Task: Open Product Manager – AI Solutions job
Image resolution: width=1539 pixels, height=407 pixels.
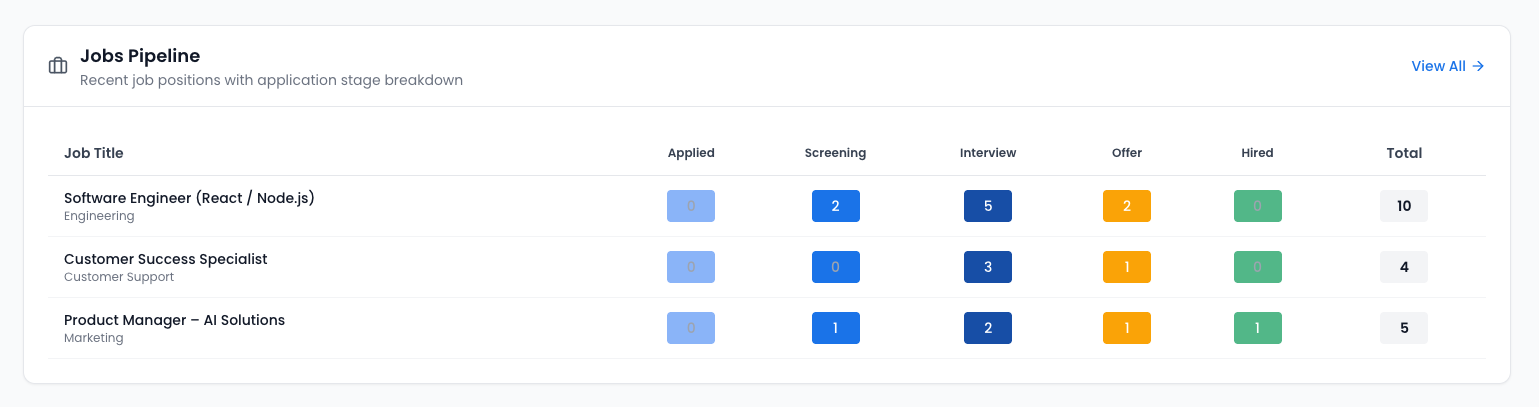Action: pos(174,320)
